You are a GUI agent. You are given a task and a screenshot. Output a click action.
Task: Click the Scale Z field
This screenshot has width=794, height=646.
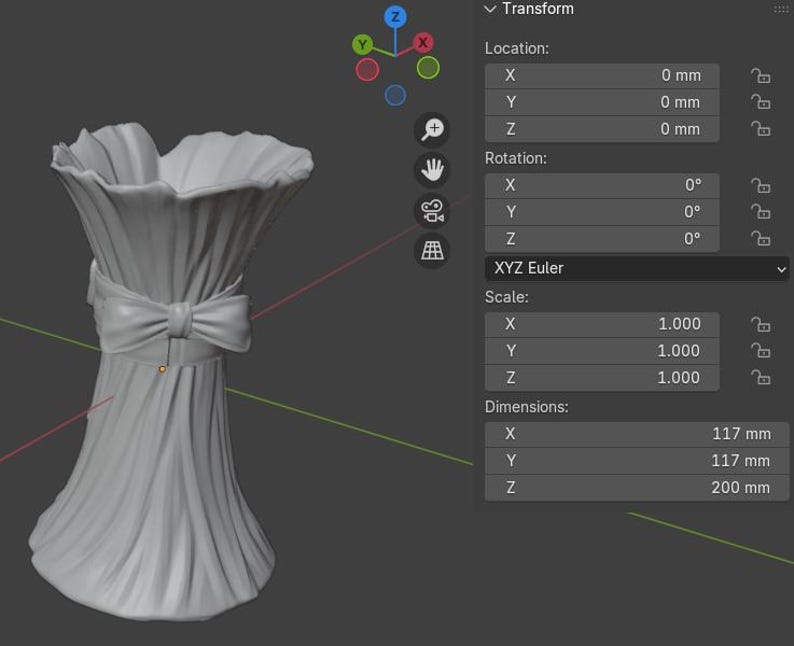tap(602, 378)
